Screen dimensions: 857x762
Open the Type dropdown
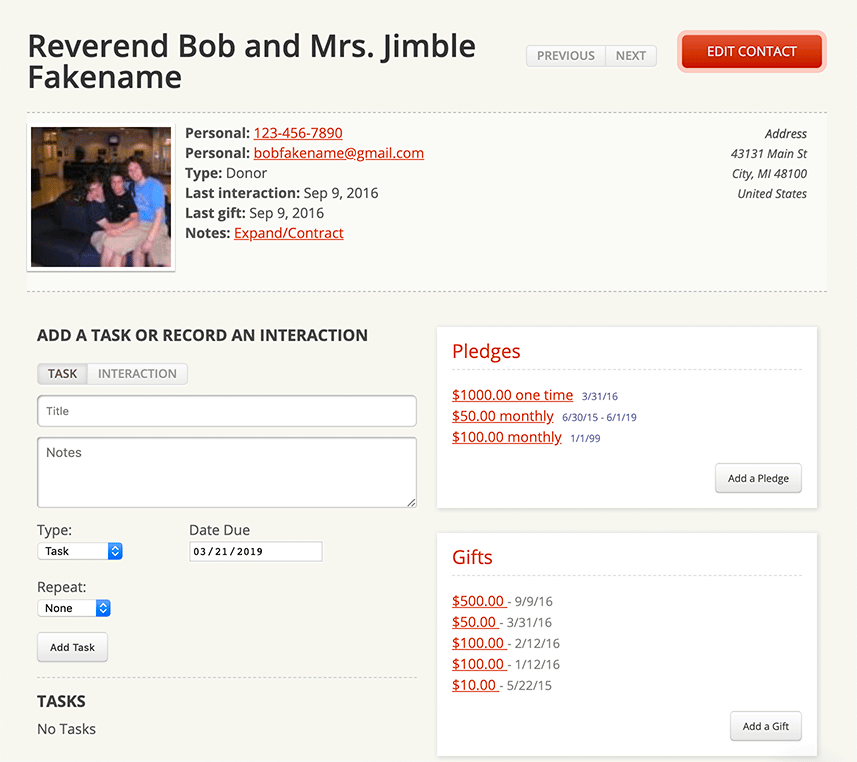click(80, 551)
